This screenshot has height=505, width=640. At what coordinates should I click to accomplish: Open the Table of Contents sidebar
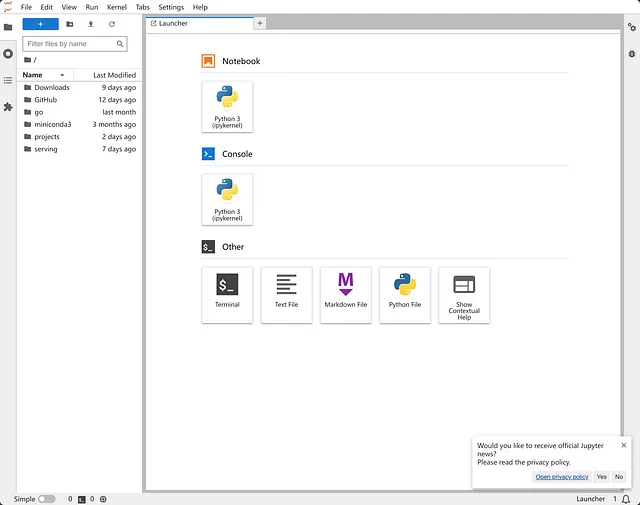coord(8,80)
